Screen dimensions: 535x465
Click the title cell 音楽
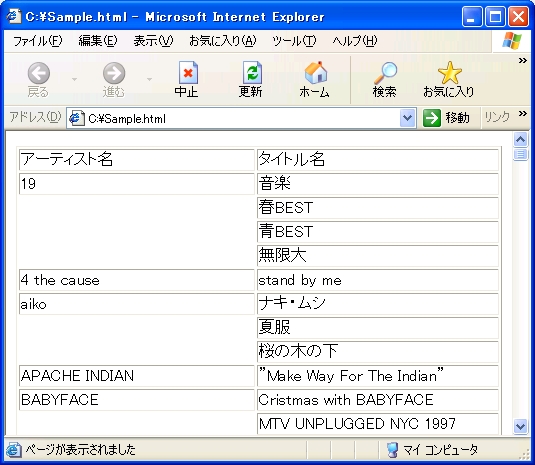[378, 184]
